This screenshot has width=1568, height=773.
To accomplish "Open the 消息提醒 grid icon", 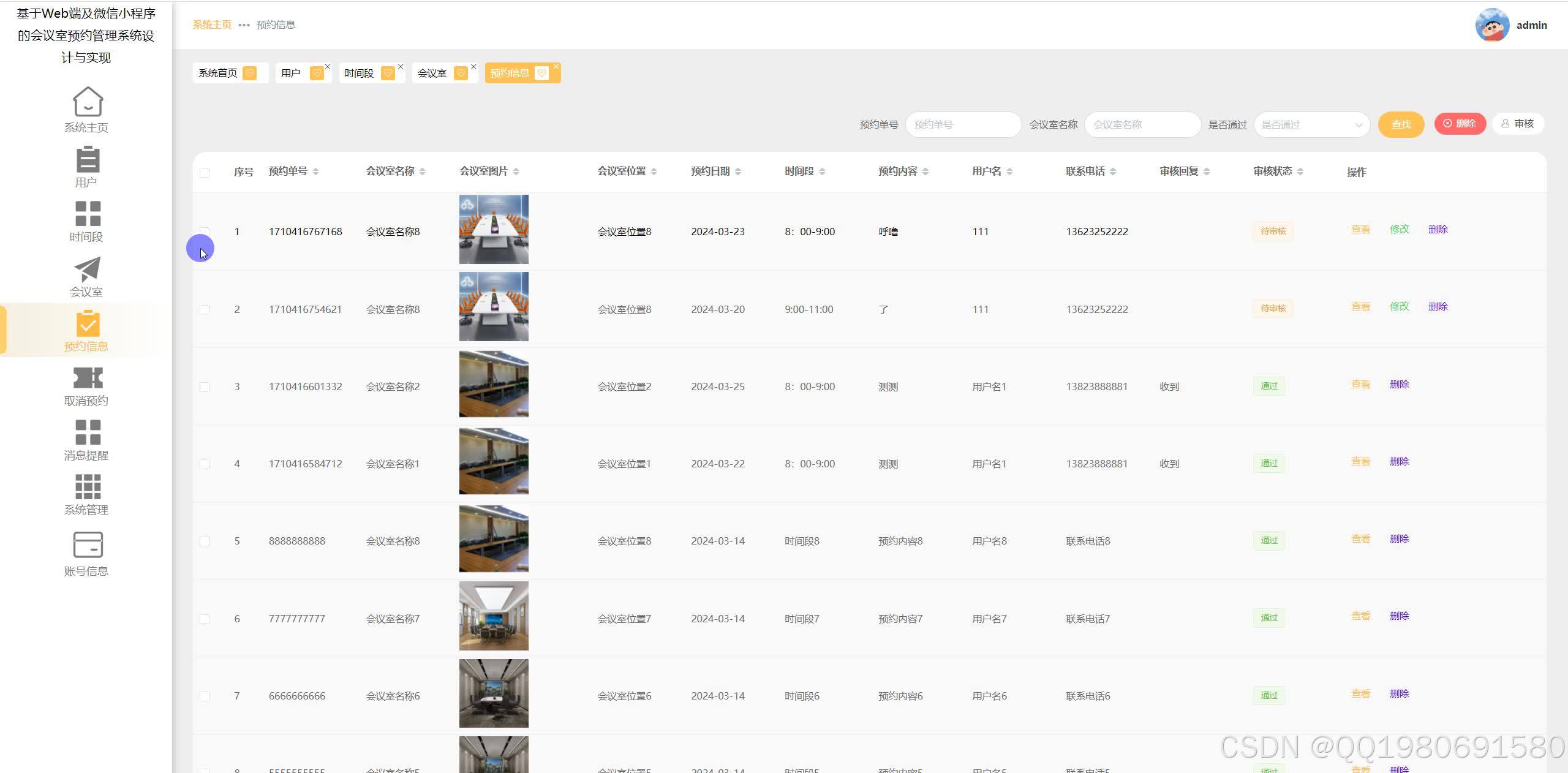I will tap(88, 432).
